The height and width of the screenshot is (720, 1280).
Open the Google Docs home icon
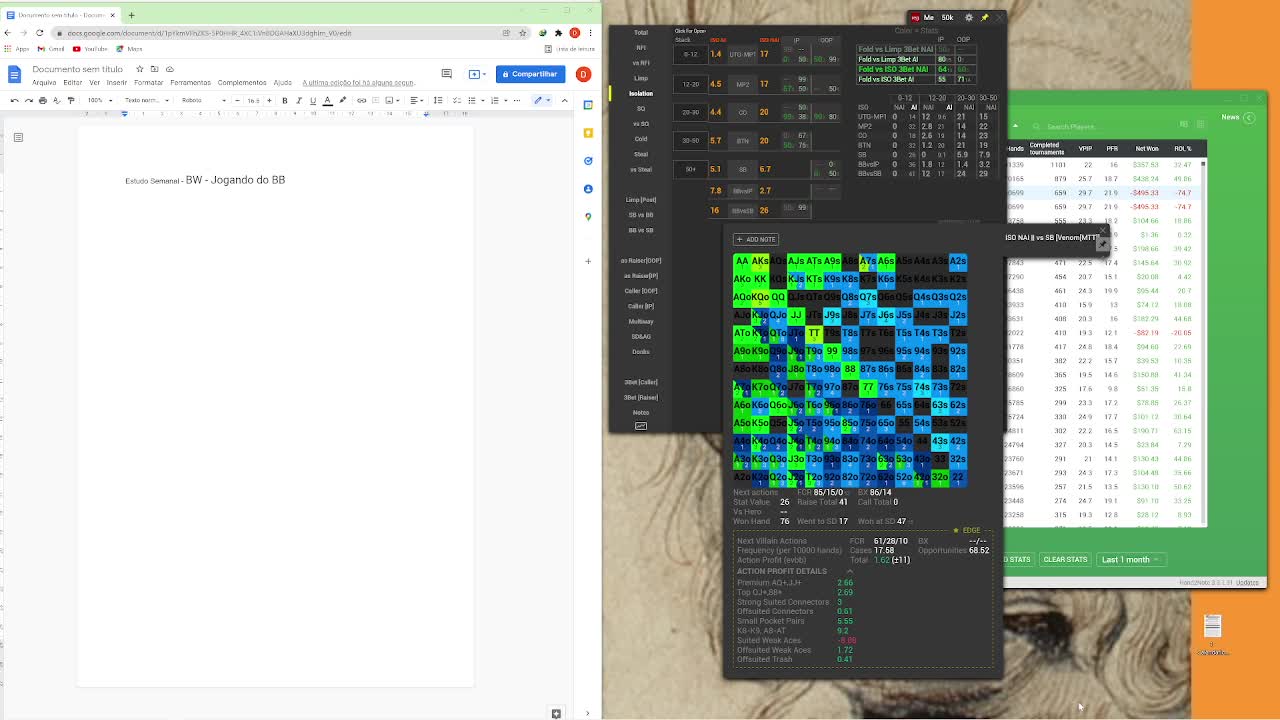coord(14,74)
